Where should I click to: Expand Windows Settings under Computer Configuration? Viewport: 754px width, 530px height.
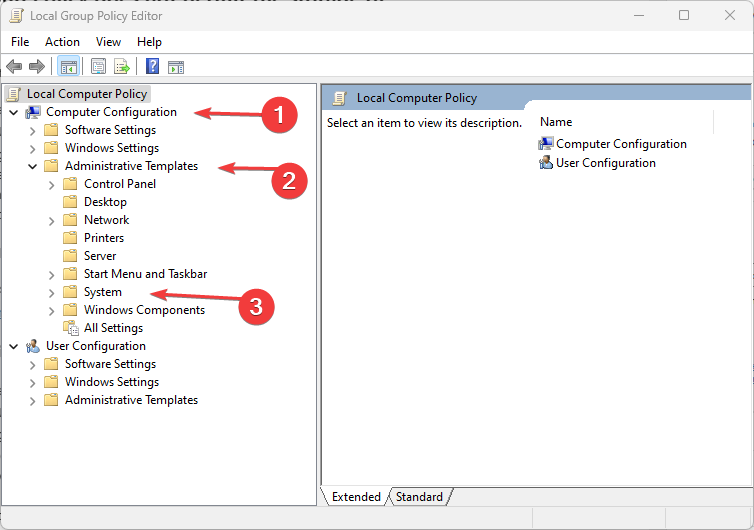click(32, 149)
